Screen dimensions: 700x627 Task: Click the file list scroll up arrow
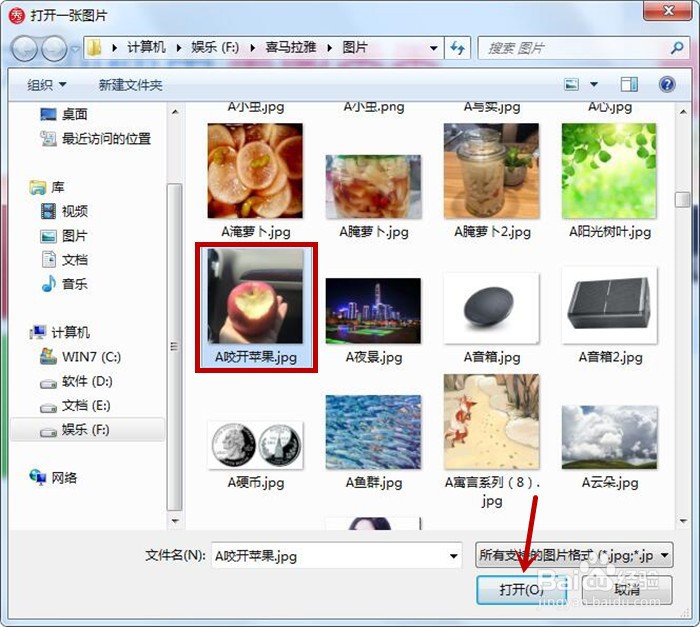[x=683, y=111]
